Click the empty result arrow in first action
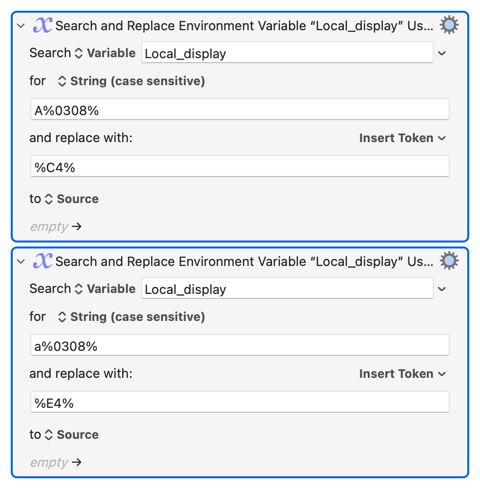This screenshot has height=492, width=480. click(77, 227)
